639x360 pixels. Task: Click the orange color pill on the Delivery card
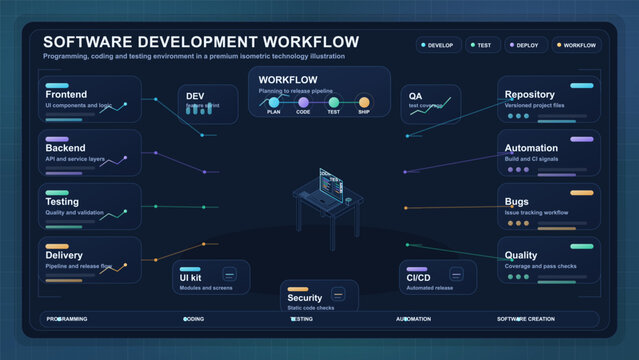point(57,246)
